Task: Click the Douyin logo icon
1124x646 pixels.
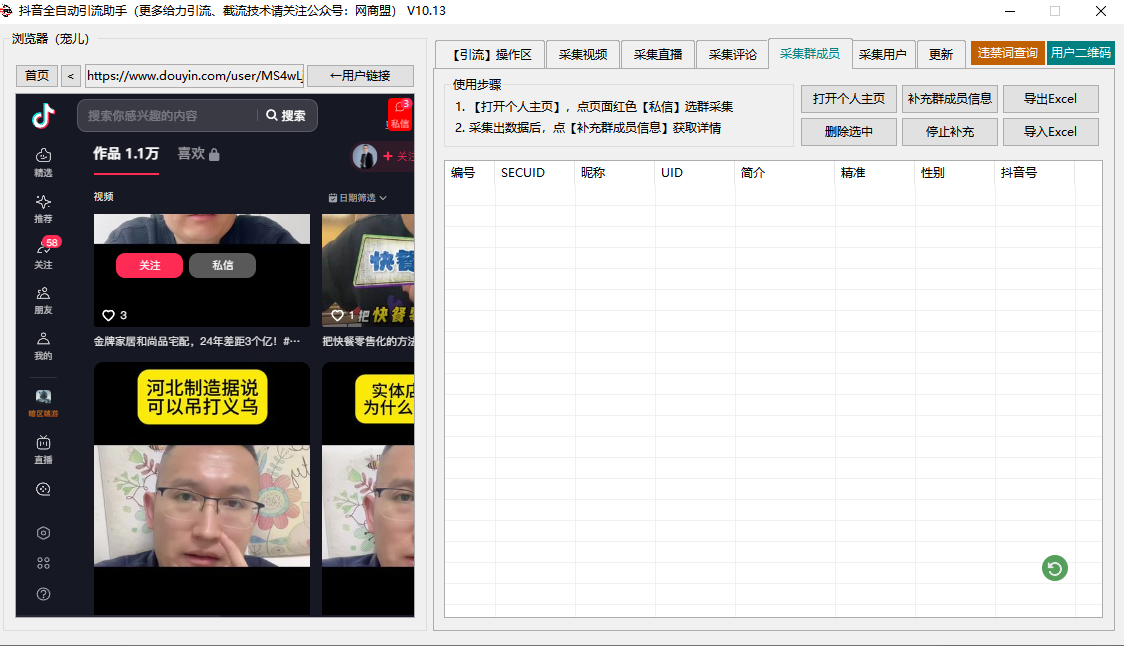Action: (43, 116)
